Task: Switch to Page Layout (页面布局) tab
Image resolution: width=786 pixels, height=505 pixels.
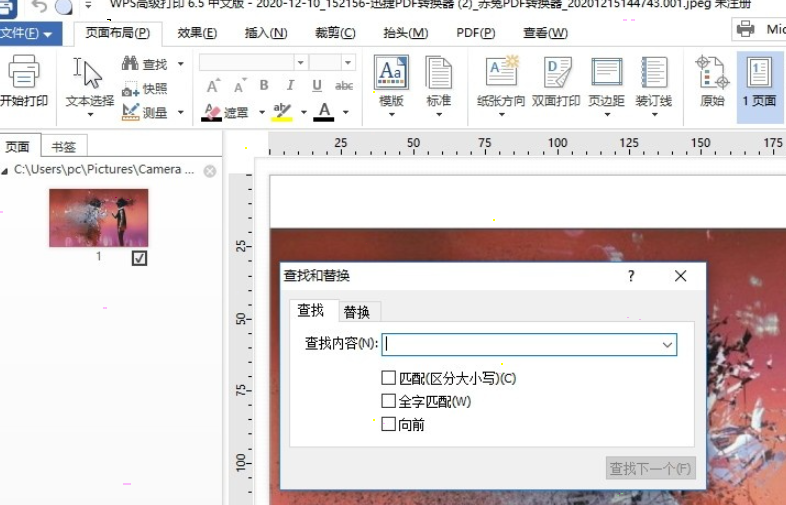Action: (118, 34)
